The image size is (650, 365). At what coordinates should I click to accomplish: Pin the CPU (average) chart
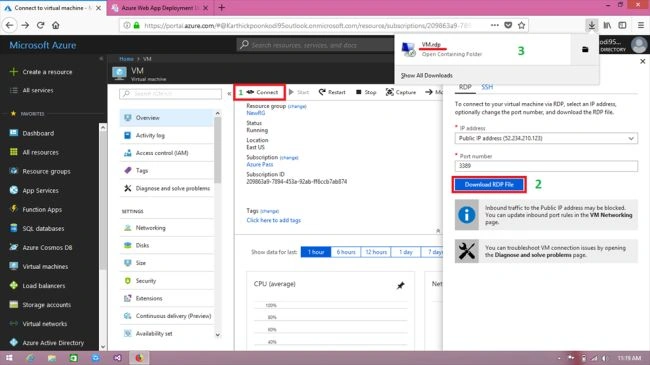pyautogui.click(x=400, y=285)
